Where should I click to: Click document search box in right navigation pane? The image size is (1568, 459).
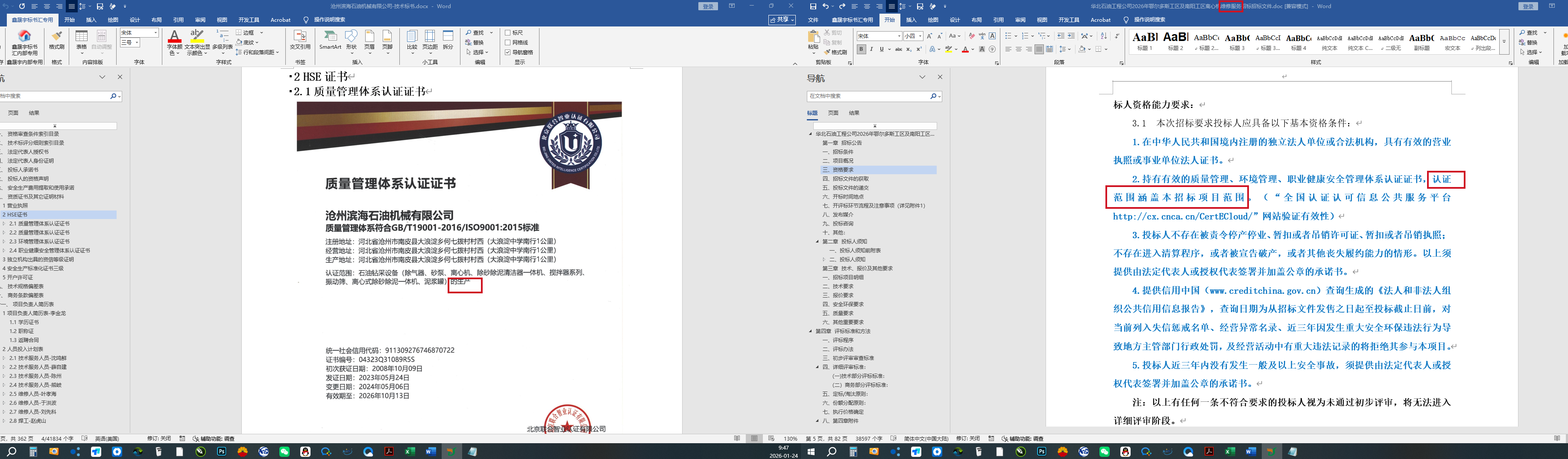click(x=869, y=96)
